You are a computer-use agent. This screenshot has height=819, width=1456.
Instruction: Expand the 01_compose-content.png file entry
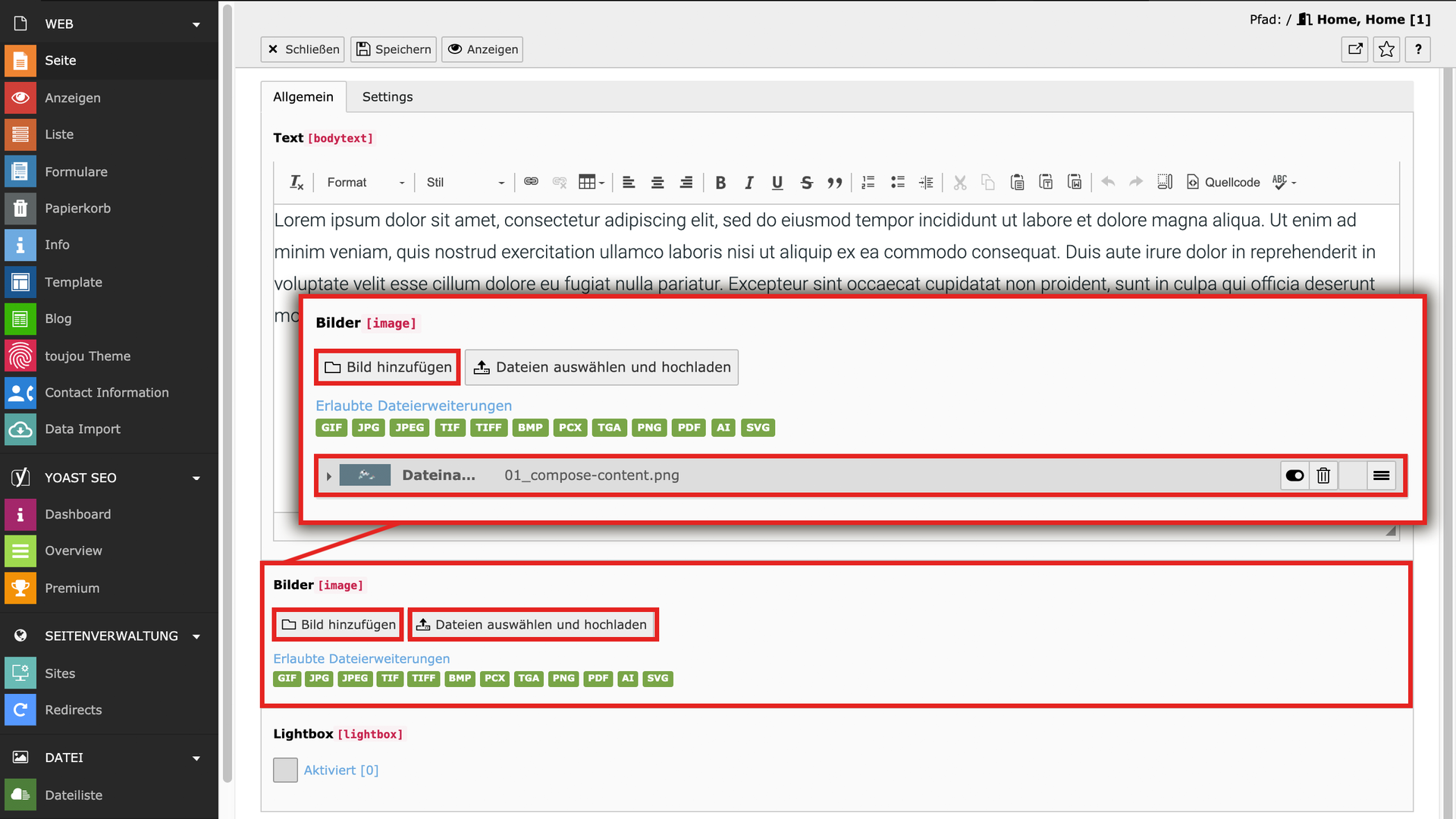coord(329,476)
